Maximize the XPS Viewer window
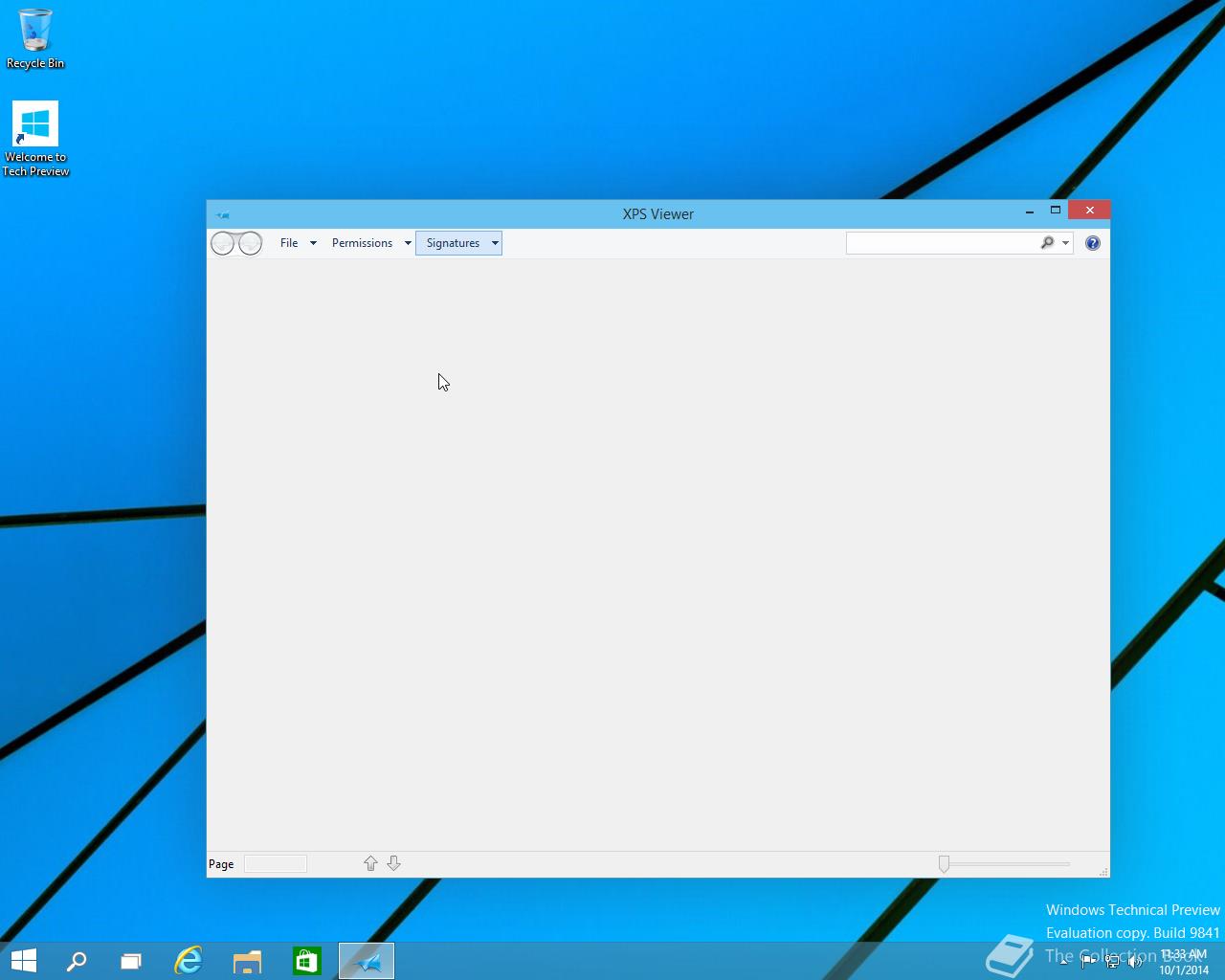1225x980 pixels. click(1056, 211)
